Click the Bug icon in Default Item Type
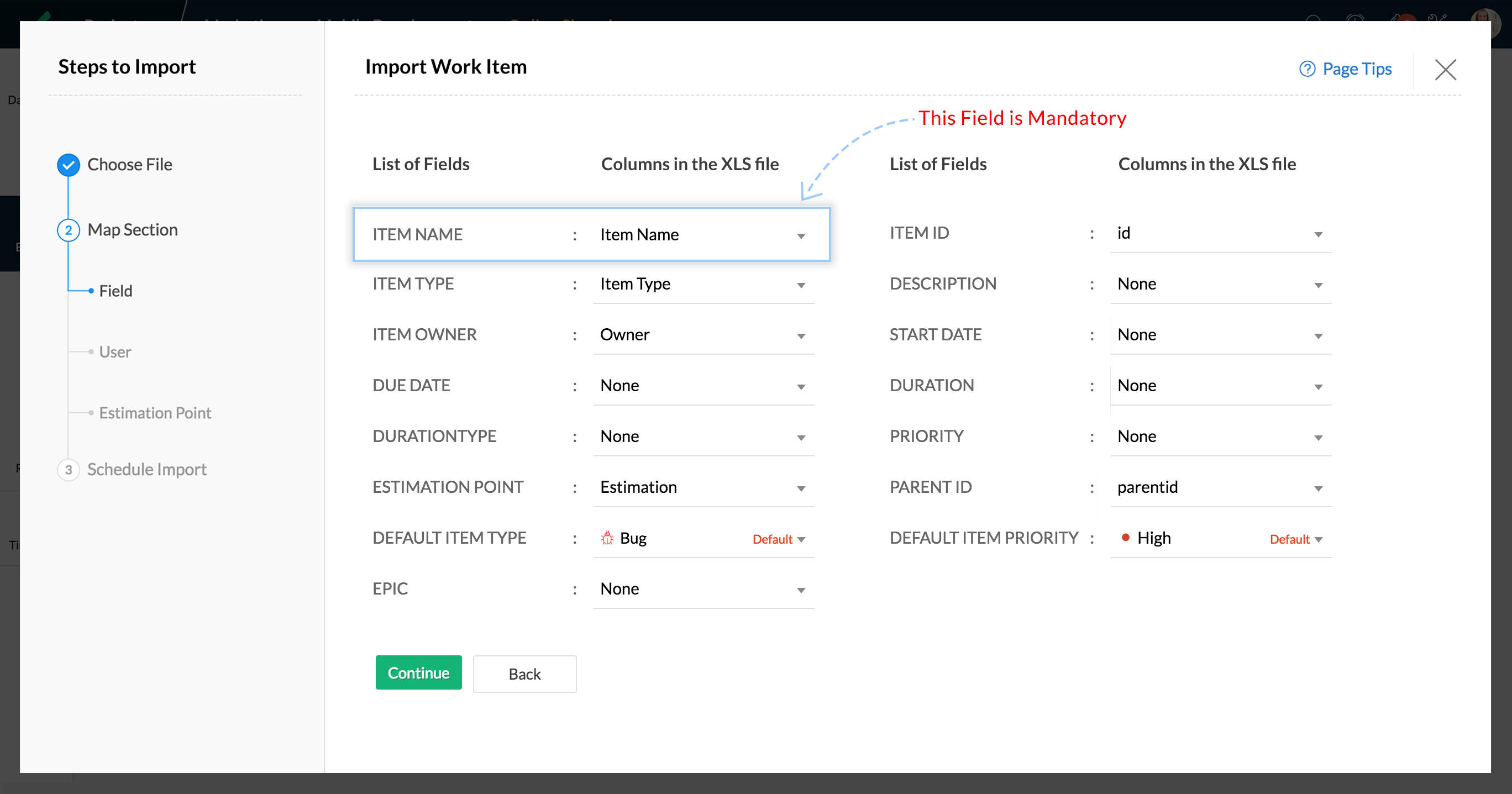Viewport: 1512px width, 794px height. [x=607, y=538]
